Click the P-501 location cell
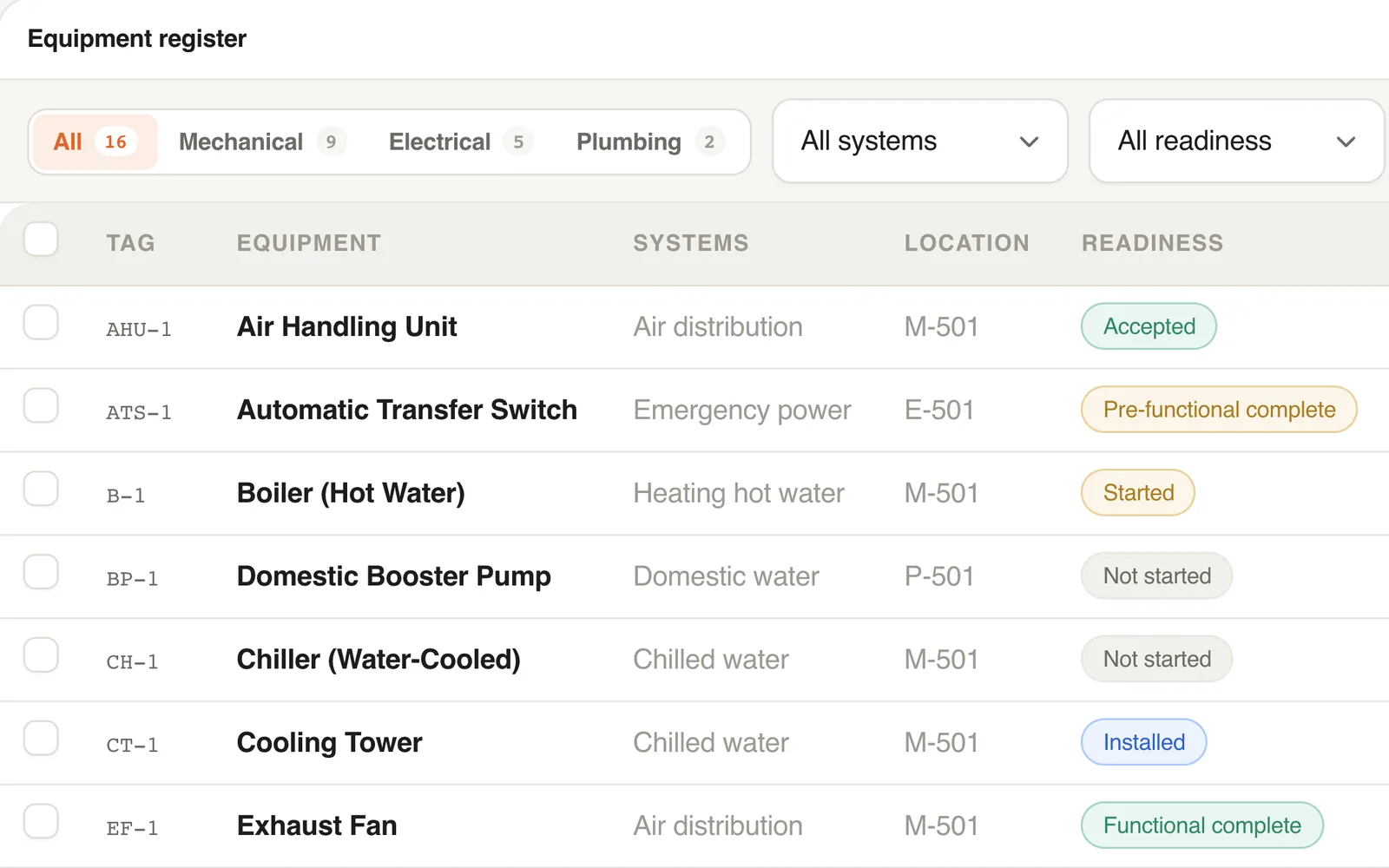 point(939,576)
